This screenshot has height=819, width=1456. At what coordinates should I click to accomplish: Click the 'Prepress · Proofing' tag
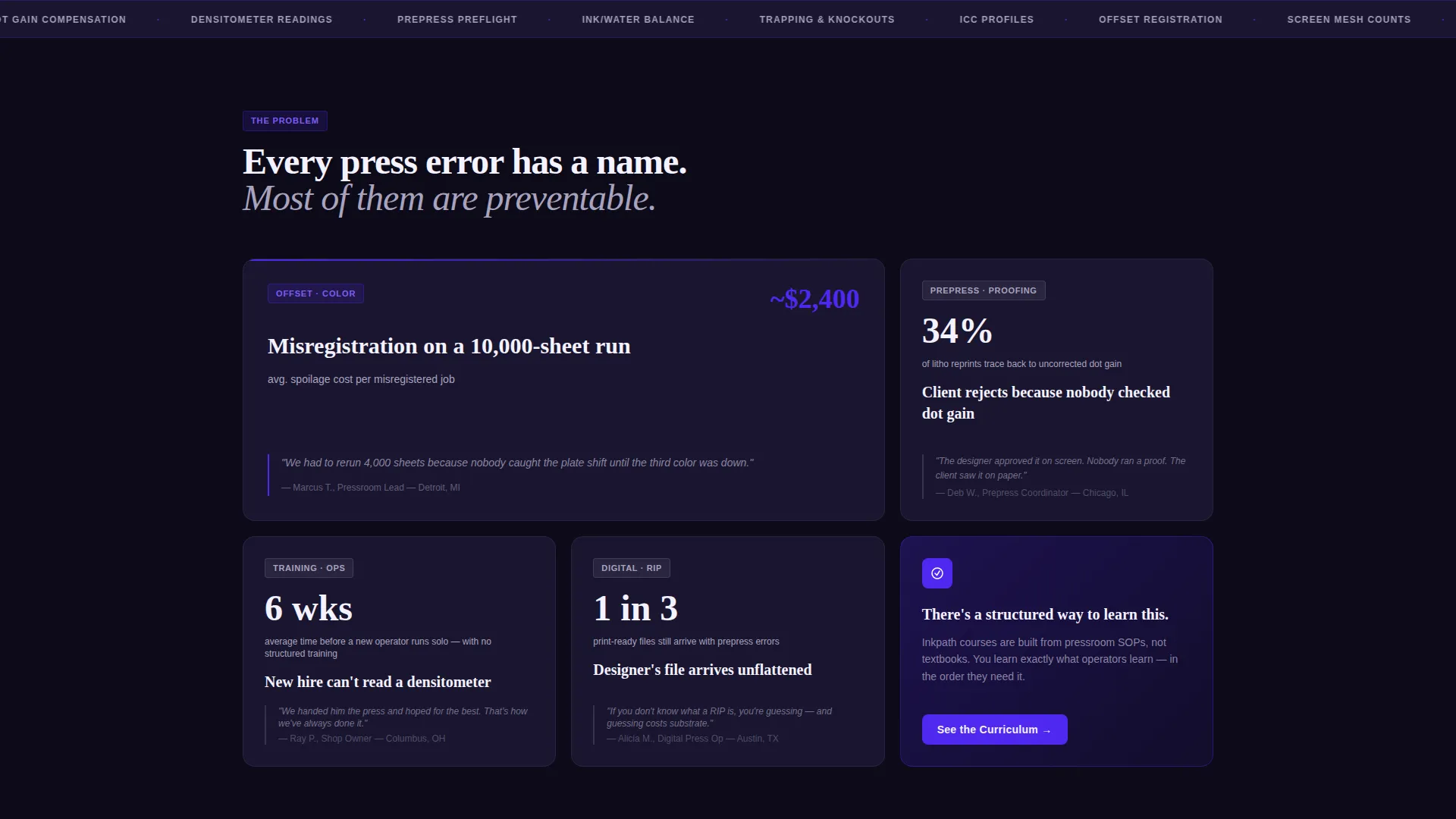pos(984,290)
